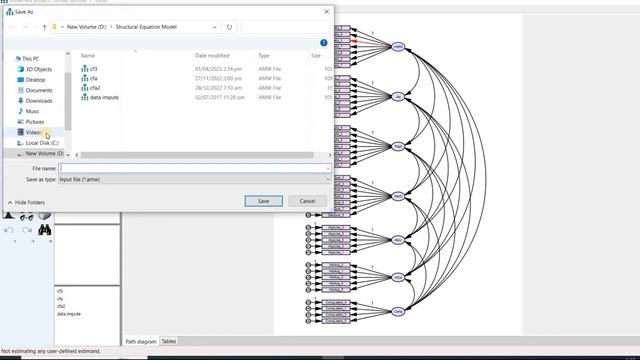This screenshot has width=640, height=360.
Task: Click the 01/04/2023 2:34 pm date cell
Action: 218,69
